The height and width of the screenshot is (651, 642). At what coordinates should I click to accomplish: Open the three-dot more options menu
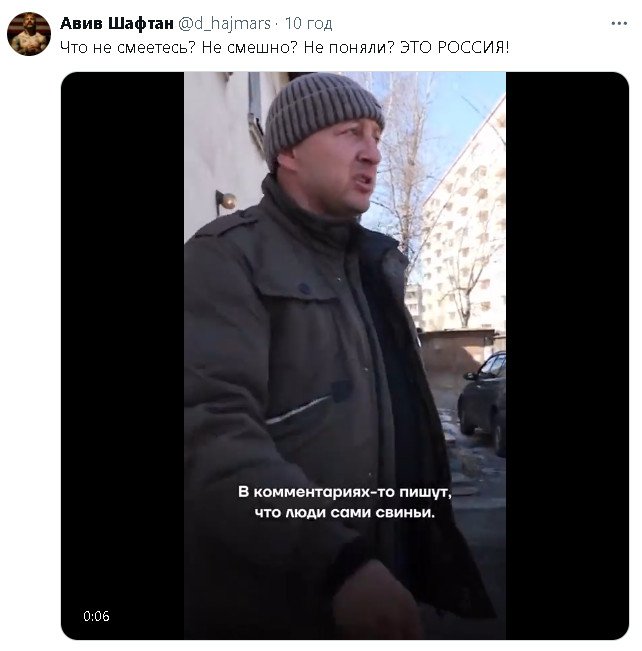tap(619, 24)
